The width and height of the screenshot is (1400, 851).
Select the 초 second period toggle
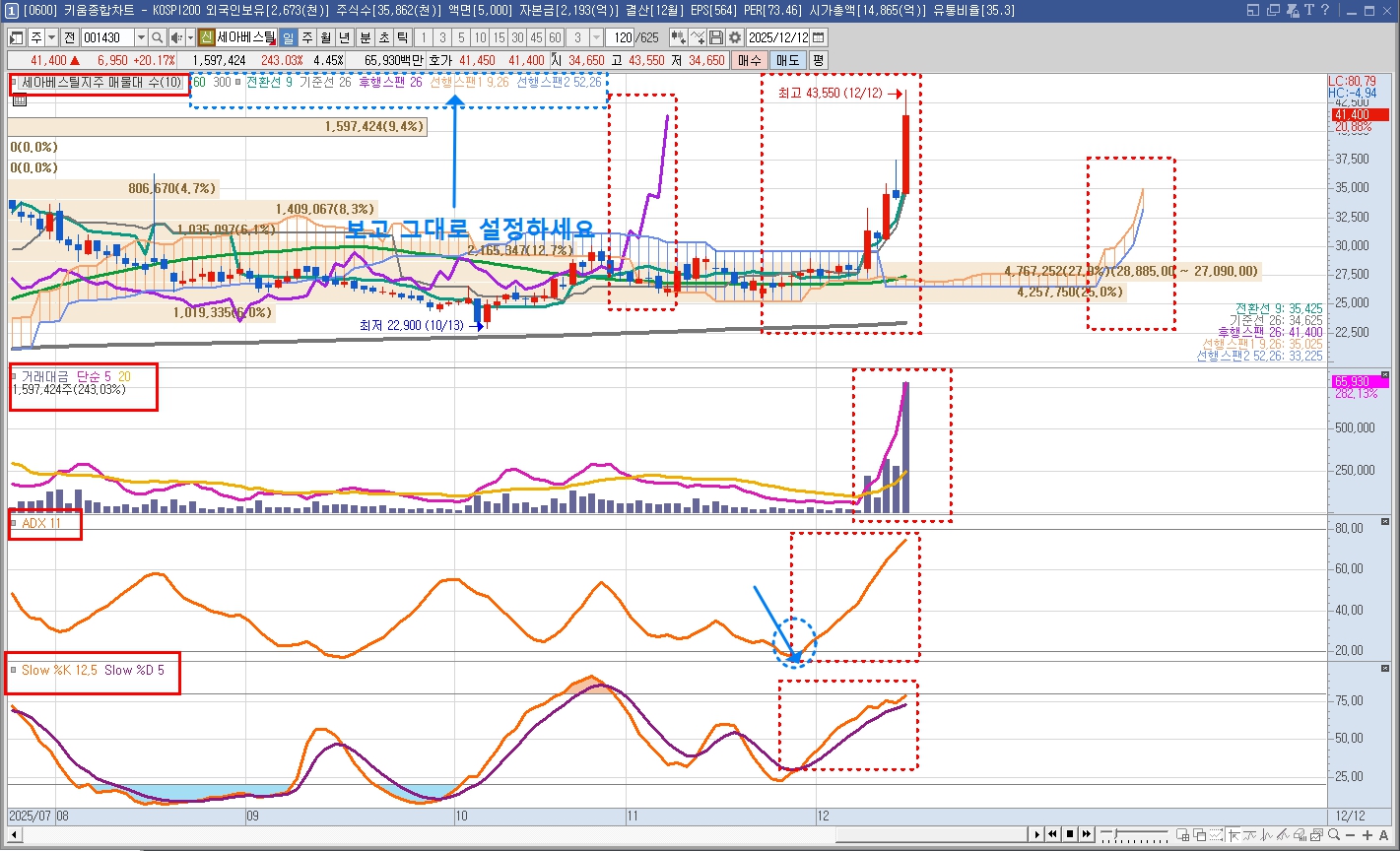click(384, 37)
